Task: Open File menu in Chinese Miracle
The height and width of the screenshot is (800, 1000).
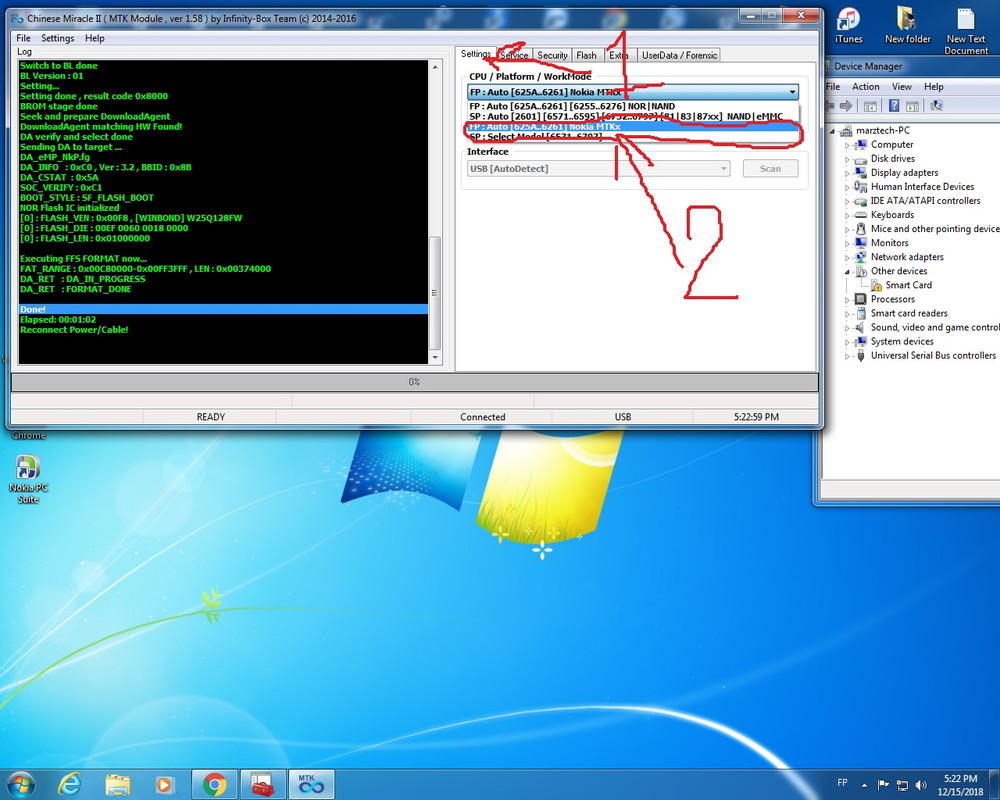Action: 24,38
